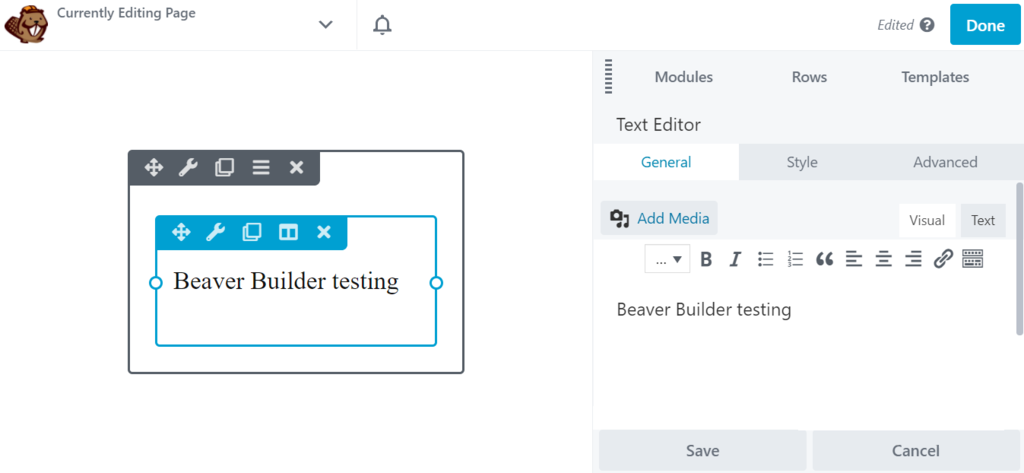
Task: Remove the module with blue X icon
Action: (x=324, y=232)
